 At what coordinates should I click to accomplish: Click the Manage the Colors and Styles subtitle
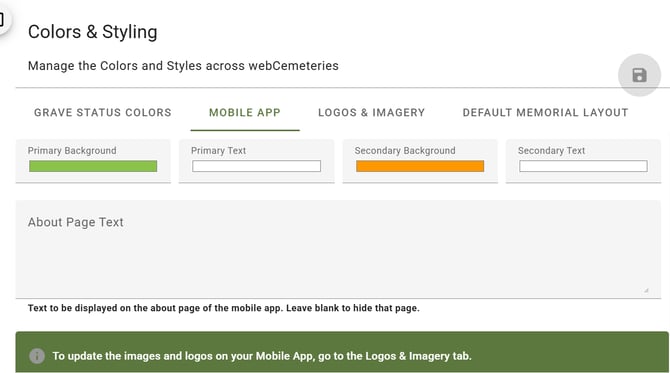tap(183, 66)
